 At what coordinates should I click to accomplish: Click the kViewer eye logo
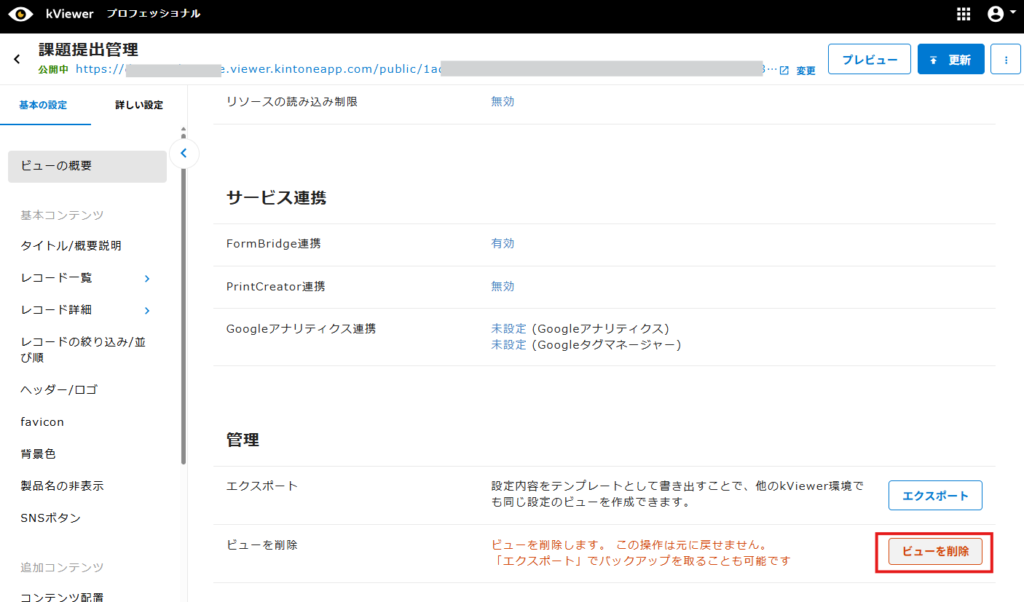[x=20, y=14]
